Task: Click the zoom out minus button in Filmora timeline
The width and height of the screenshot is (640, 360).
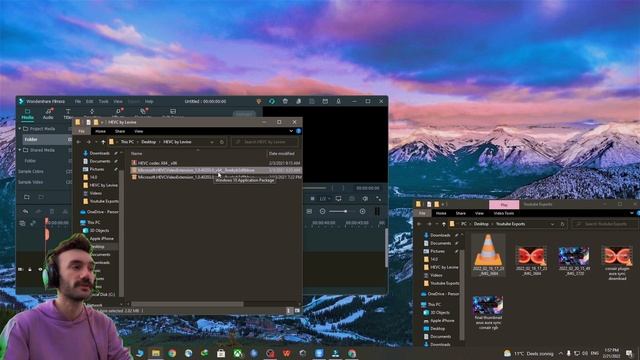Action: click(322, 211)
